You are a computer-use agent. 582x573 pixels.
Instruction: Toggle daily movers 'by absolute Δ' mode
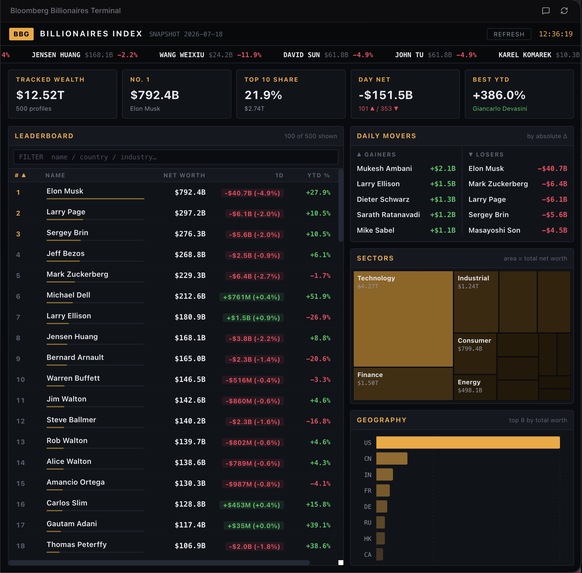[x=547, y=136]
